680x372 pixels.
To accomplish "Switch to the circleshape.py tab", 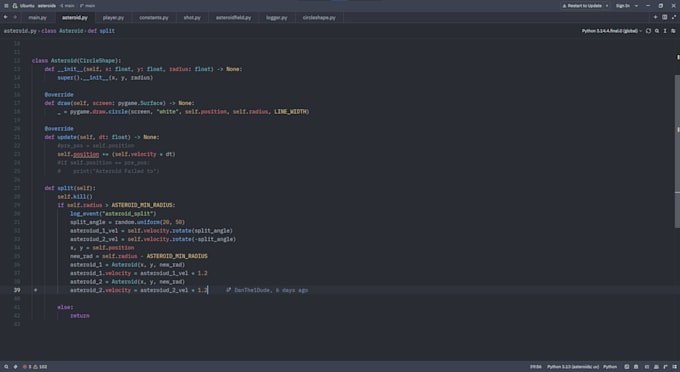I will tap(319, 18).
